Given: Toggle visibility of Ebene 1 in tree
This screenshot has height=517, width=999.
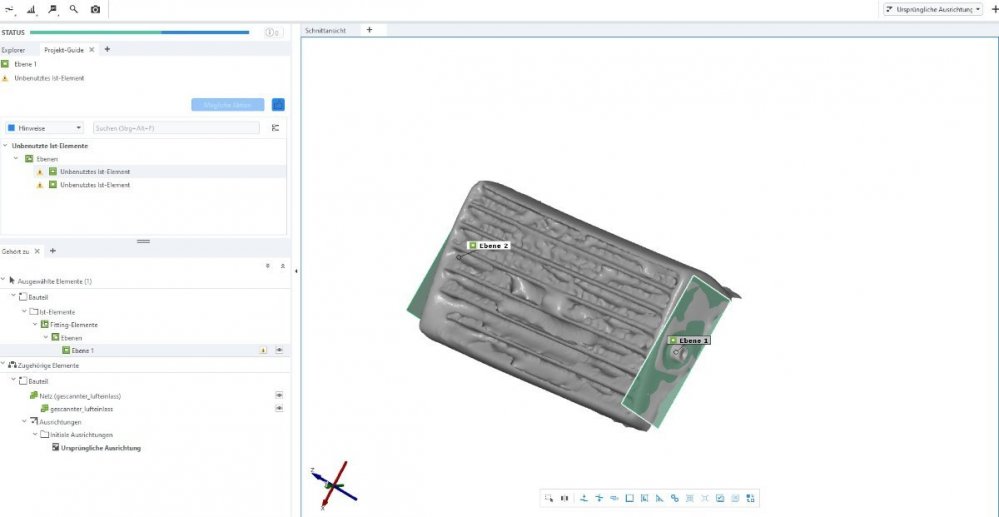Looking at the screenshot, I should [x=279, y=351].
